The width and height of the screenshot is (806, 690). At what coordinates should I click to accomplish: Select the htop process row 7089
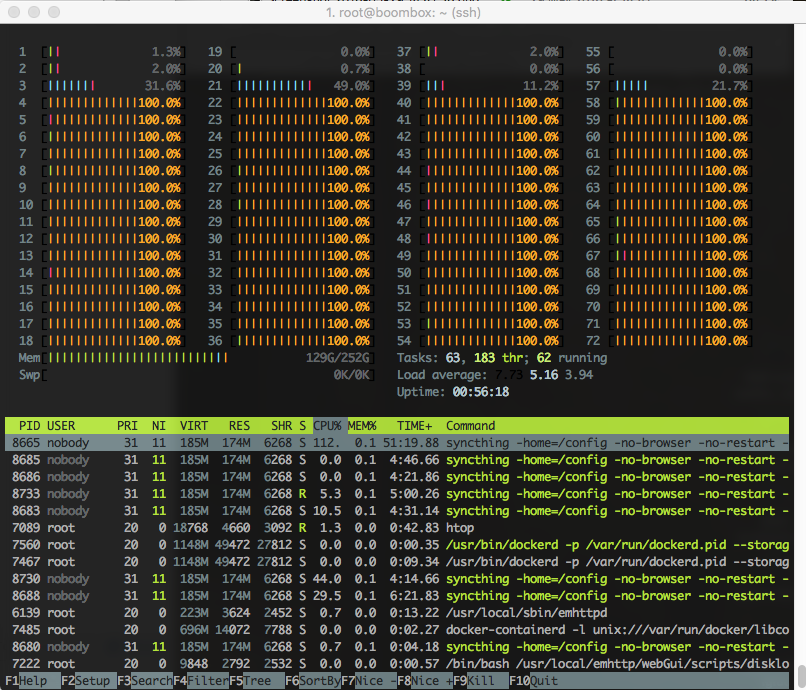(x=397, y=528)
